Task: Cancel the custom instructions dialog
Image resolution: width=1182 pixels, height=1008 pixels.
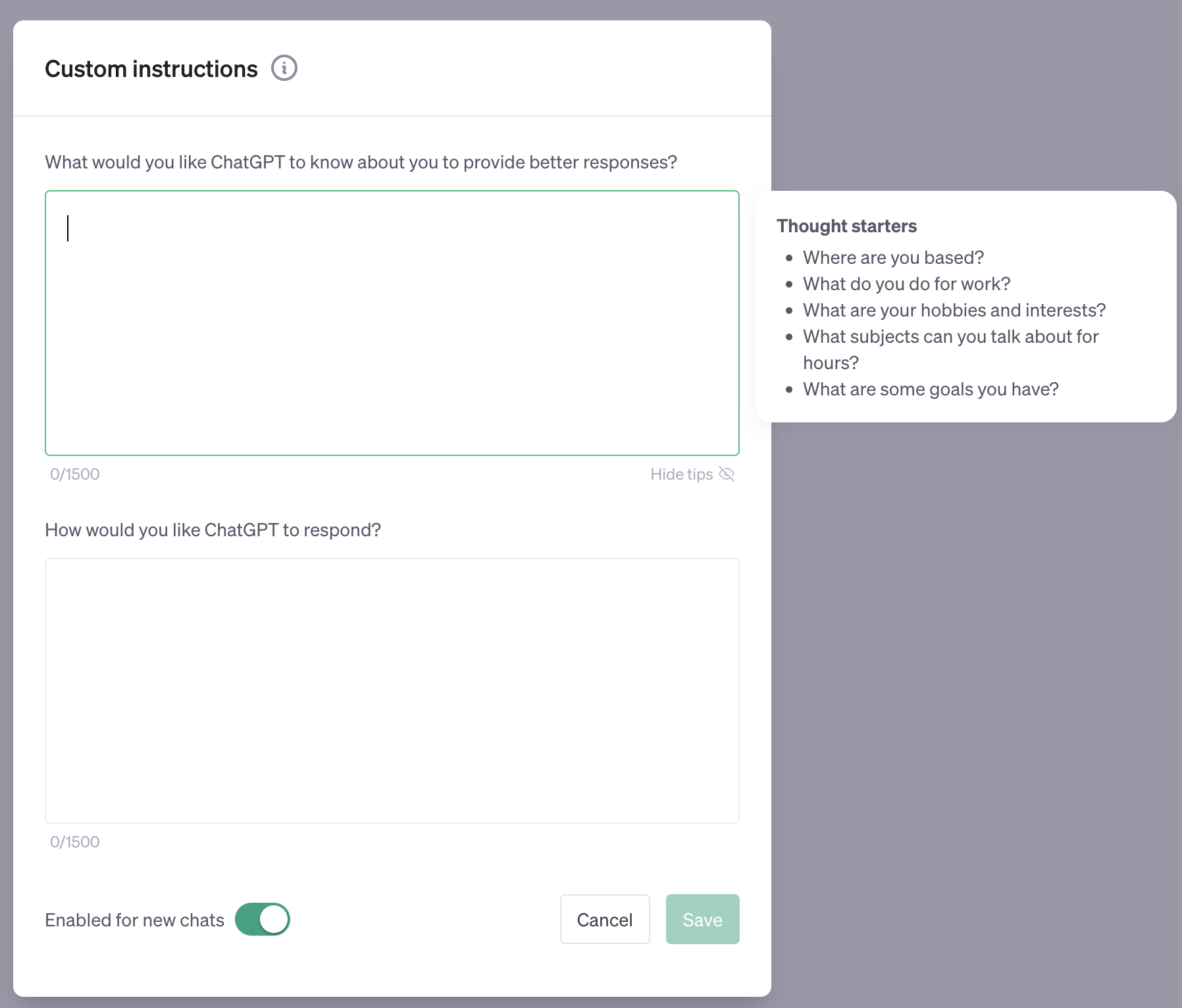Action: click(605, 919)
